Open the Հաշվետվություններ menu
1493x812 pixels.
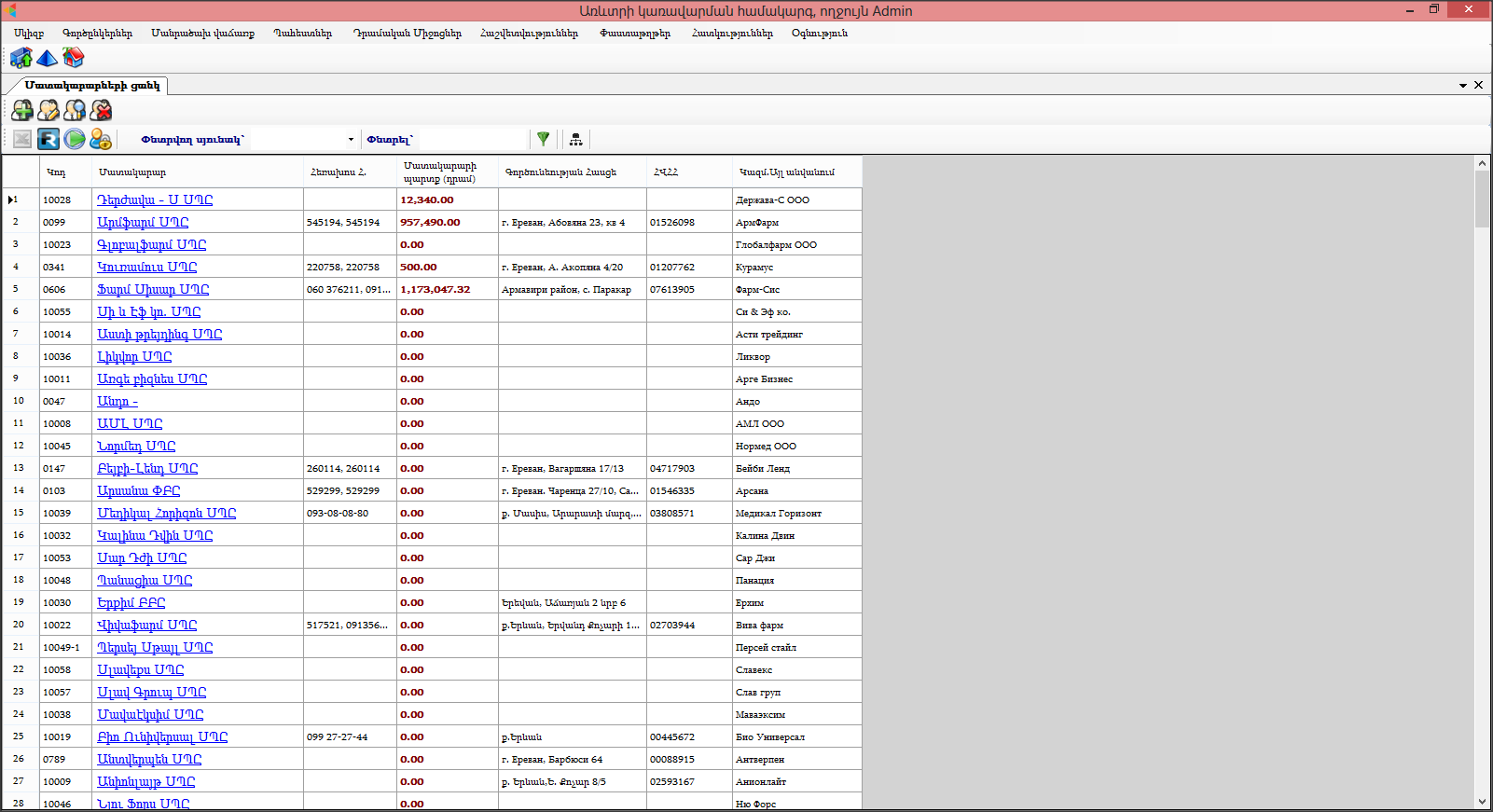point(529,34)
